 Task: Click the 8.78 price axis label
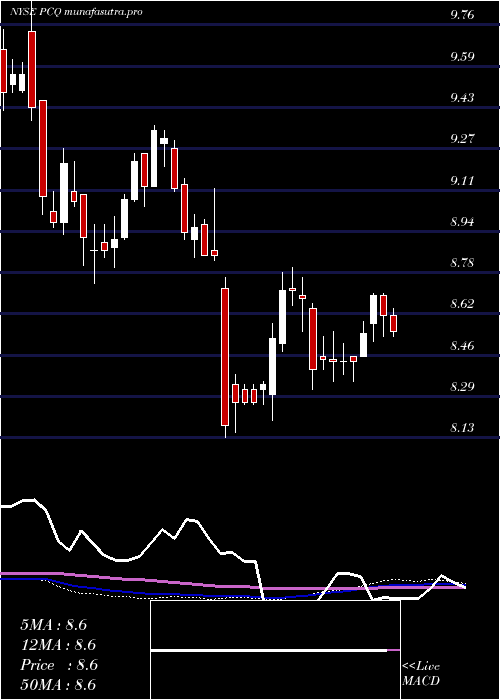click(462, 263)
